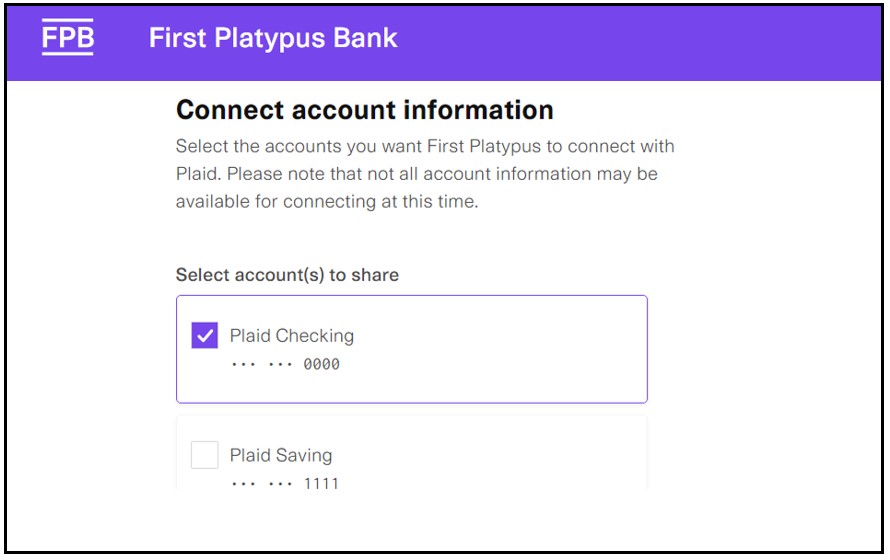Click the FPB logo icon
The width and height of the screenshot is (890, 560).
(x=68, y=37)
